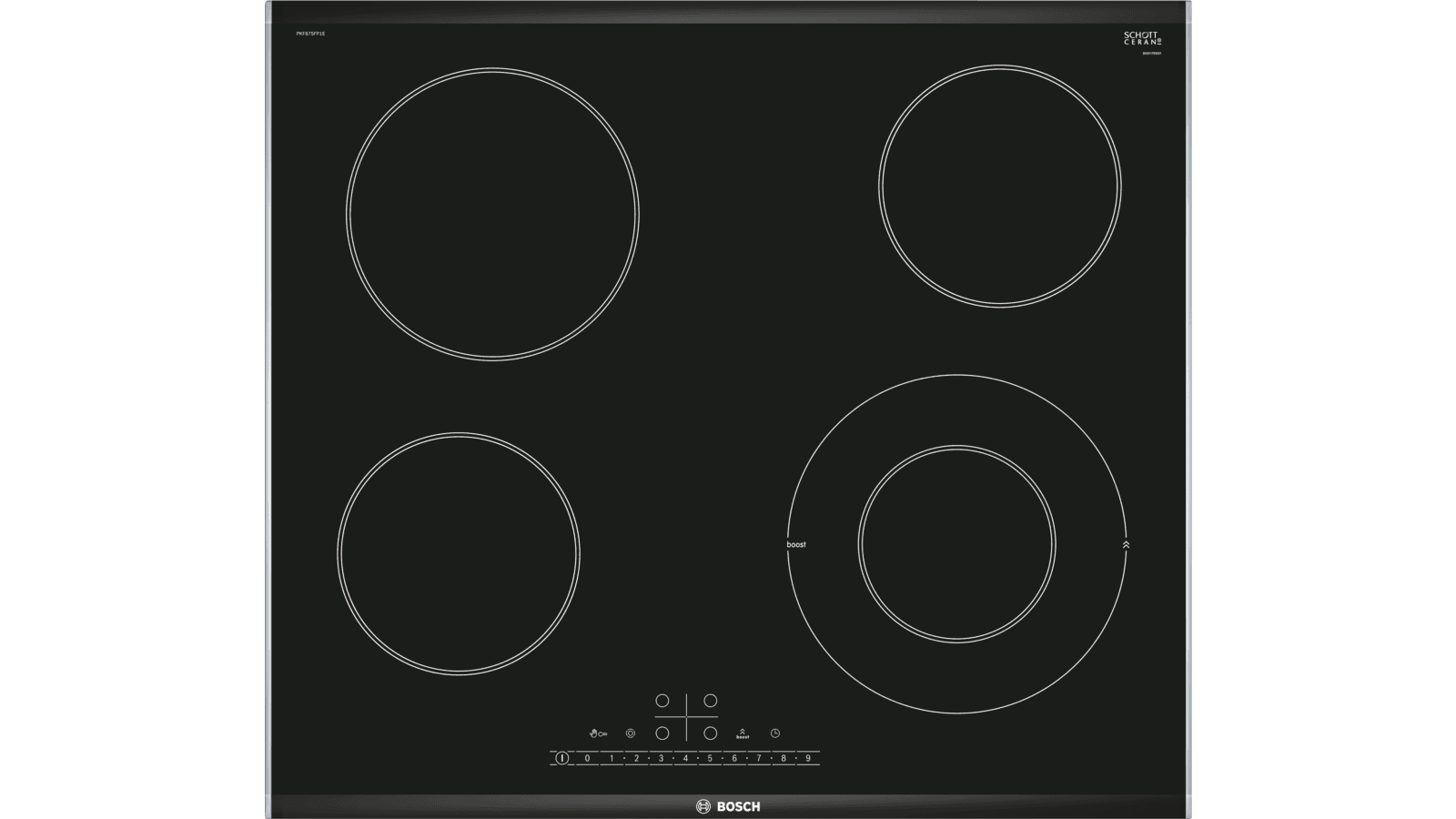Viewport: 1456px width, 819px height.
Task: Set power level to 5
Action: pos(710,758)
